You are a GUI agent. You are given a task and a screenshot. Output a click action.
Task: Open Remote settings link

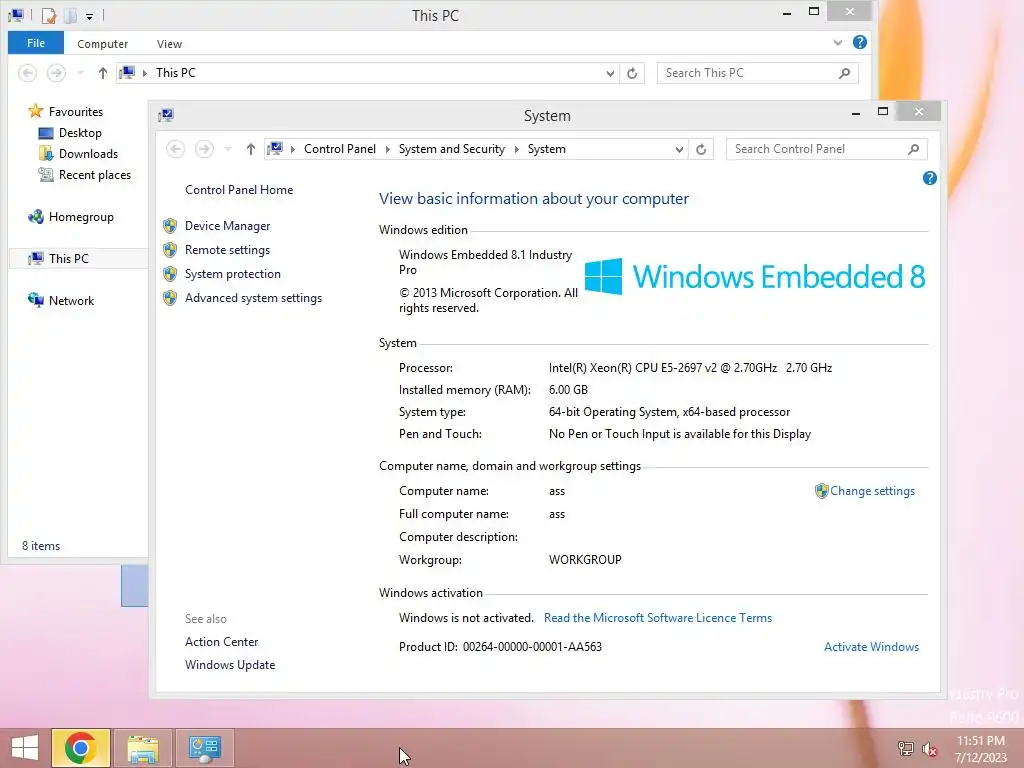tap(227, 250)
